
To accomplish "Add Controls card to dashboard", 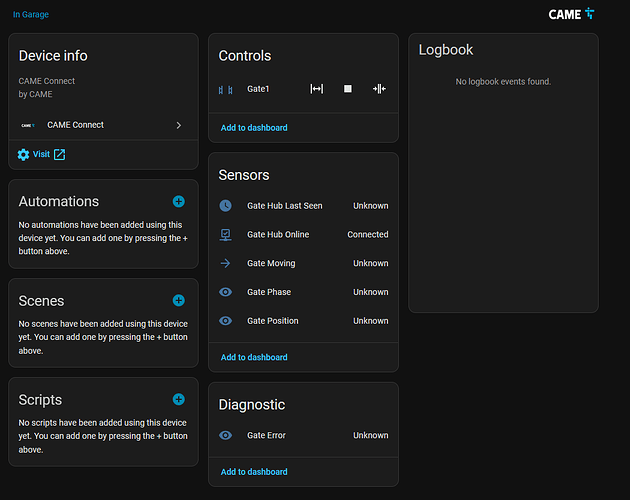I will pyautogui.click(x=254, y=128).
